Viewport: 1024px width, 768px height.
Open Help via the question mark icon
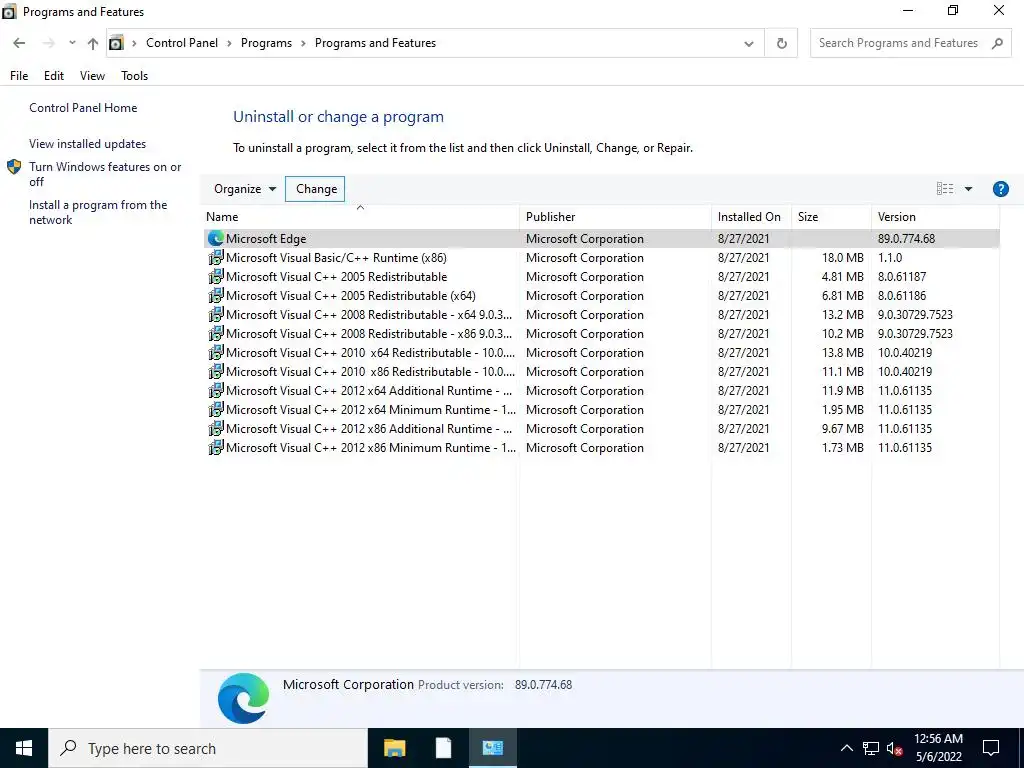pos(1000,189)
